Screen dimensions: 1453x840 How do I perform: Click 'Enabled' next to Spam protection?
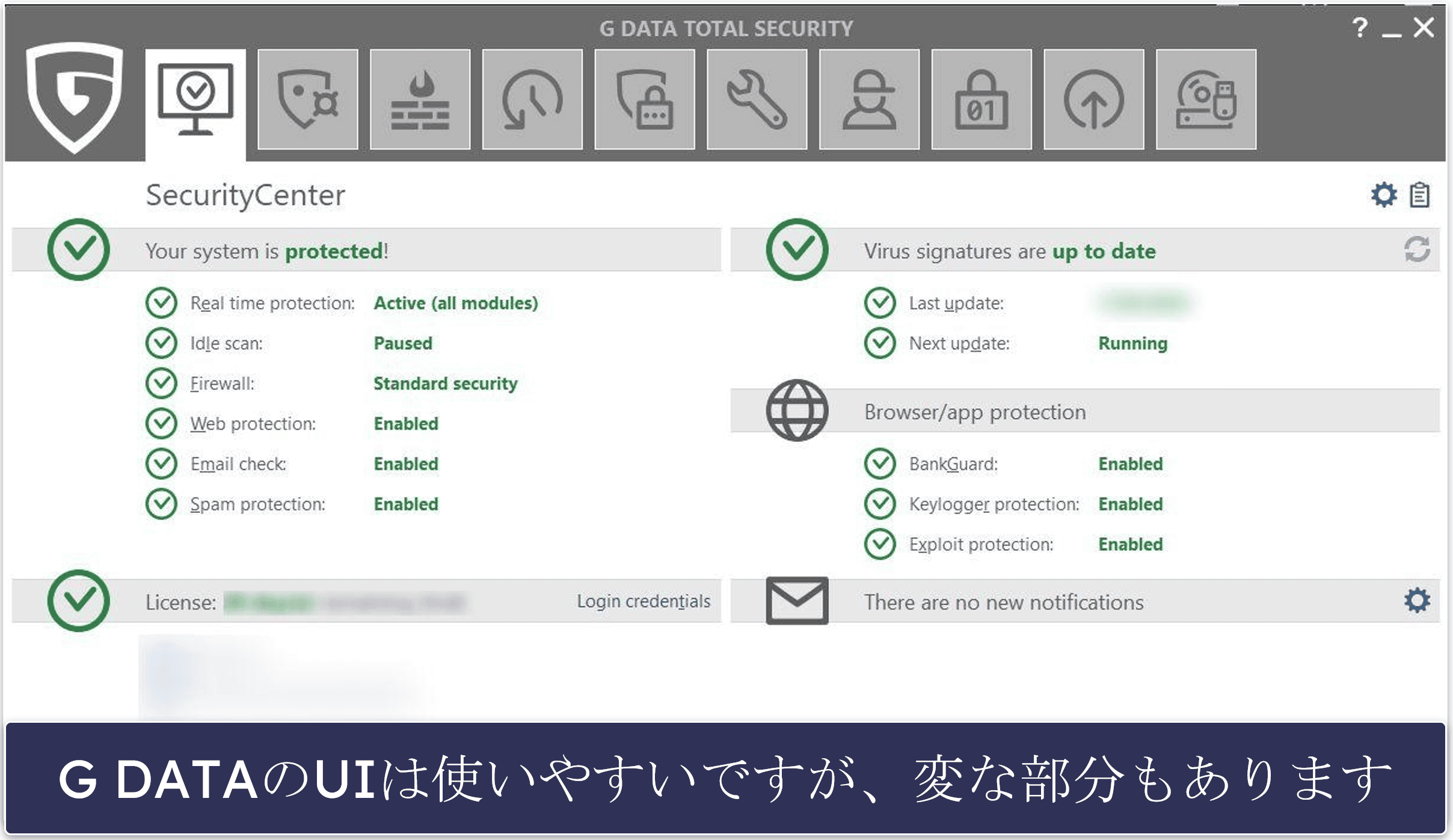406,504
